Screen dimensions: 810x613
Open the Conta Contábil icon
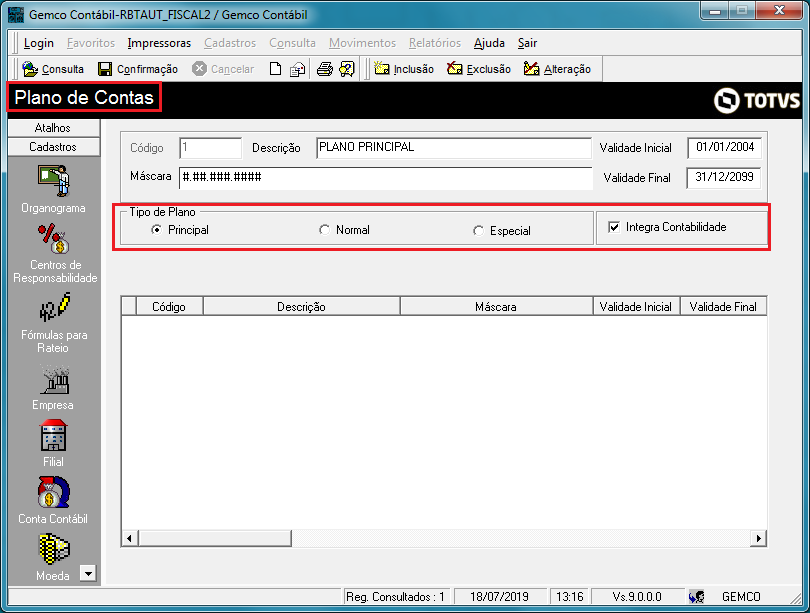(53, 492)
